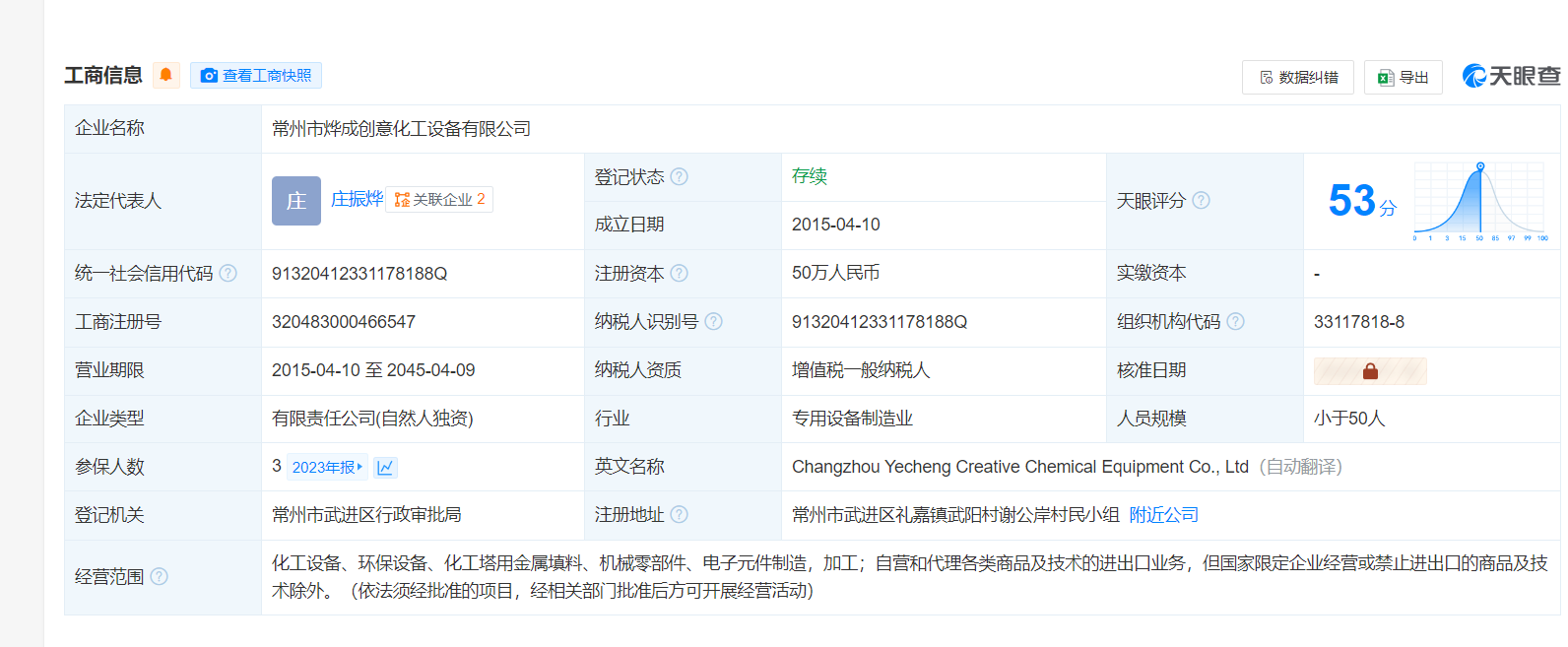Click the 成立日期 value 2015-04-10
Screen dimensions: 1568x647
[836, 225]
